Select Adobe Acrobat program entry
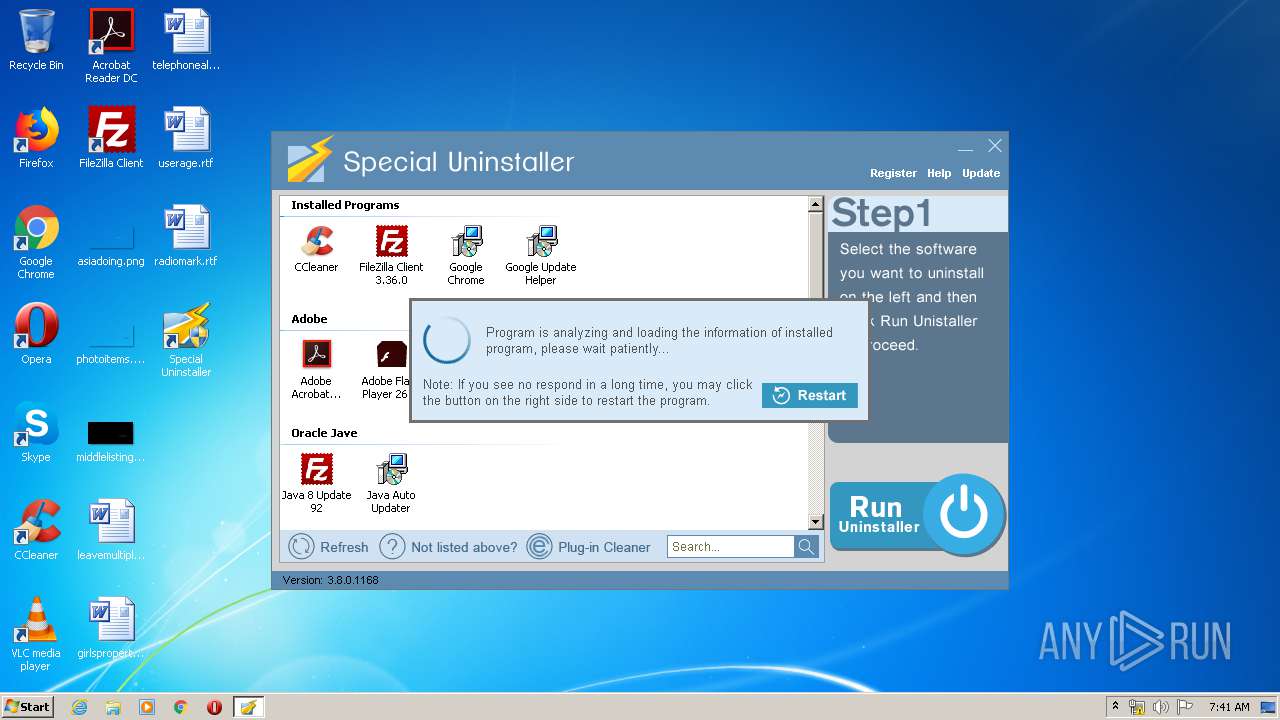 (x=316, y=369)
